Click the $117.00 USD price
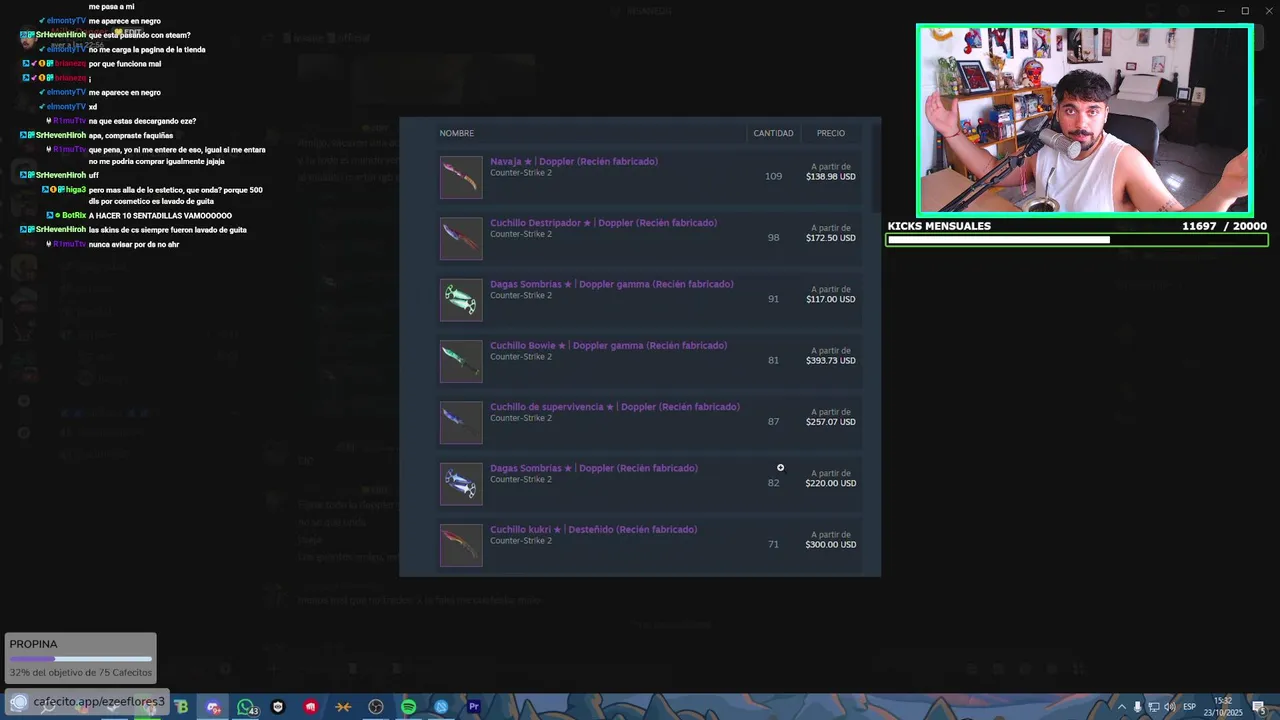This screenshot has height=720, width=1280. click(831, 299)
